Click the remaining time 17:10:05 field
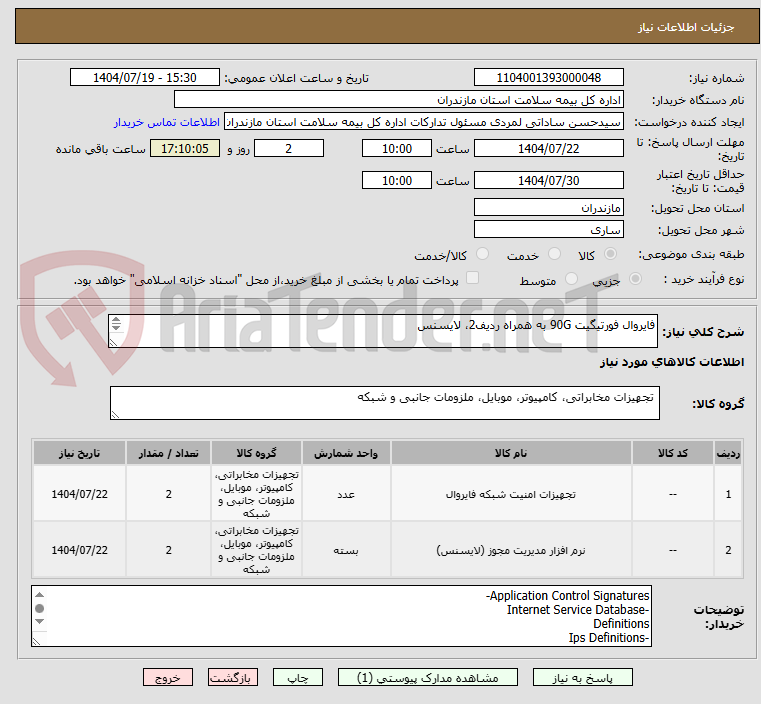This screenshot has height=704, width=761. click(x=184, y=148)
